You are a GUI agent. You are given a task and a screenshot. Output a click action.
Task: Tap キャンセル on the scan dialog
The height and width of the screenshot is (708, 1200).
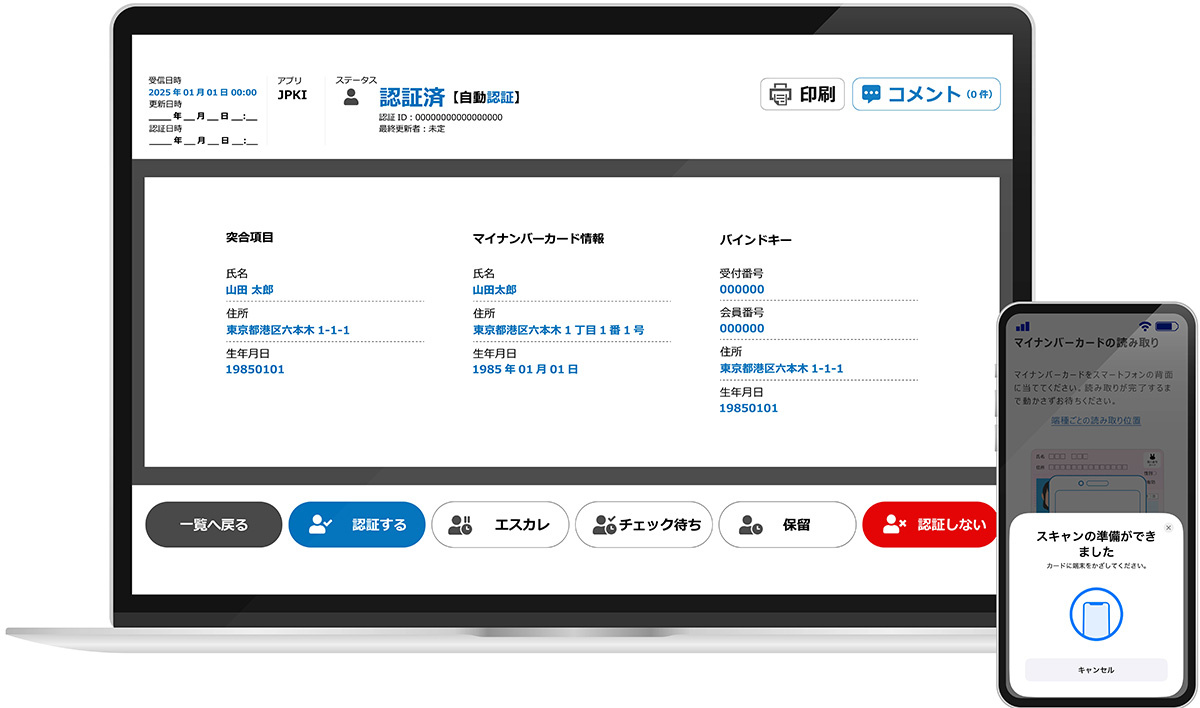point(1095,669)
